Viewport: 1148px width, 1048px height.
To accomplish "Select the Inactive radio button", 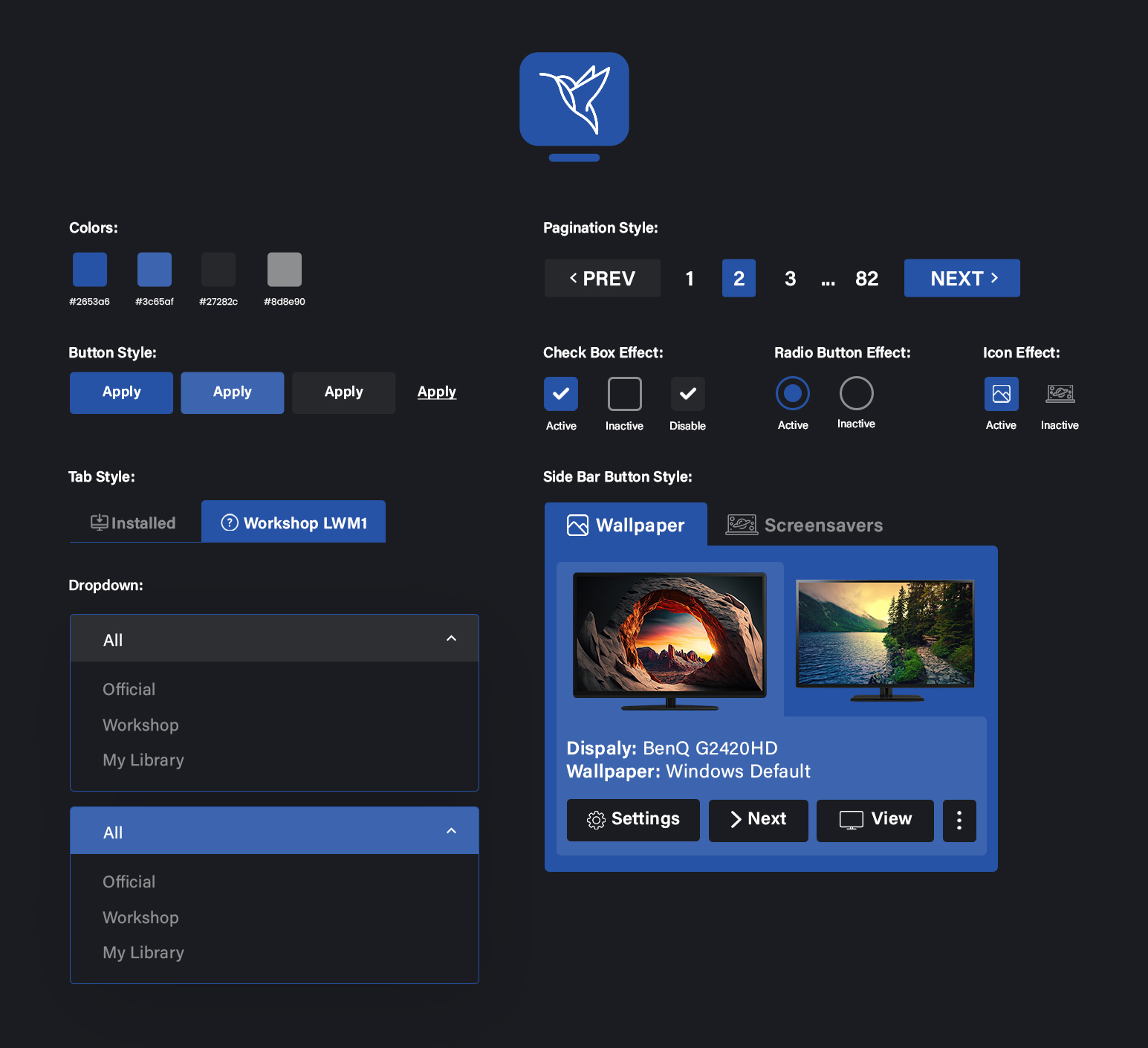I will coord(856,393).
